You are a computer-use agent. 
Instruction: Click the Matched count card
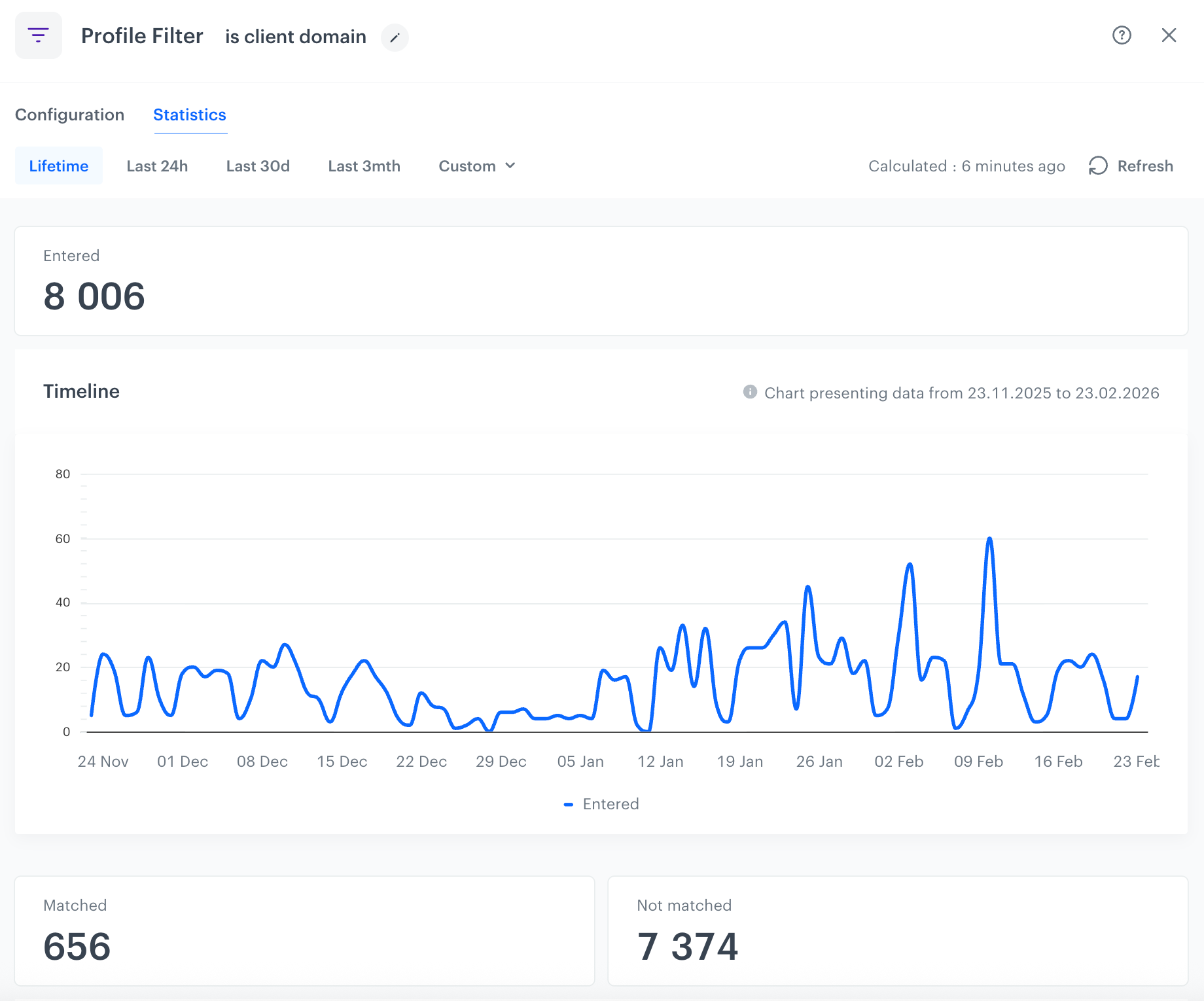coord(304,930)
